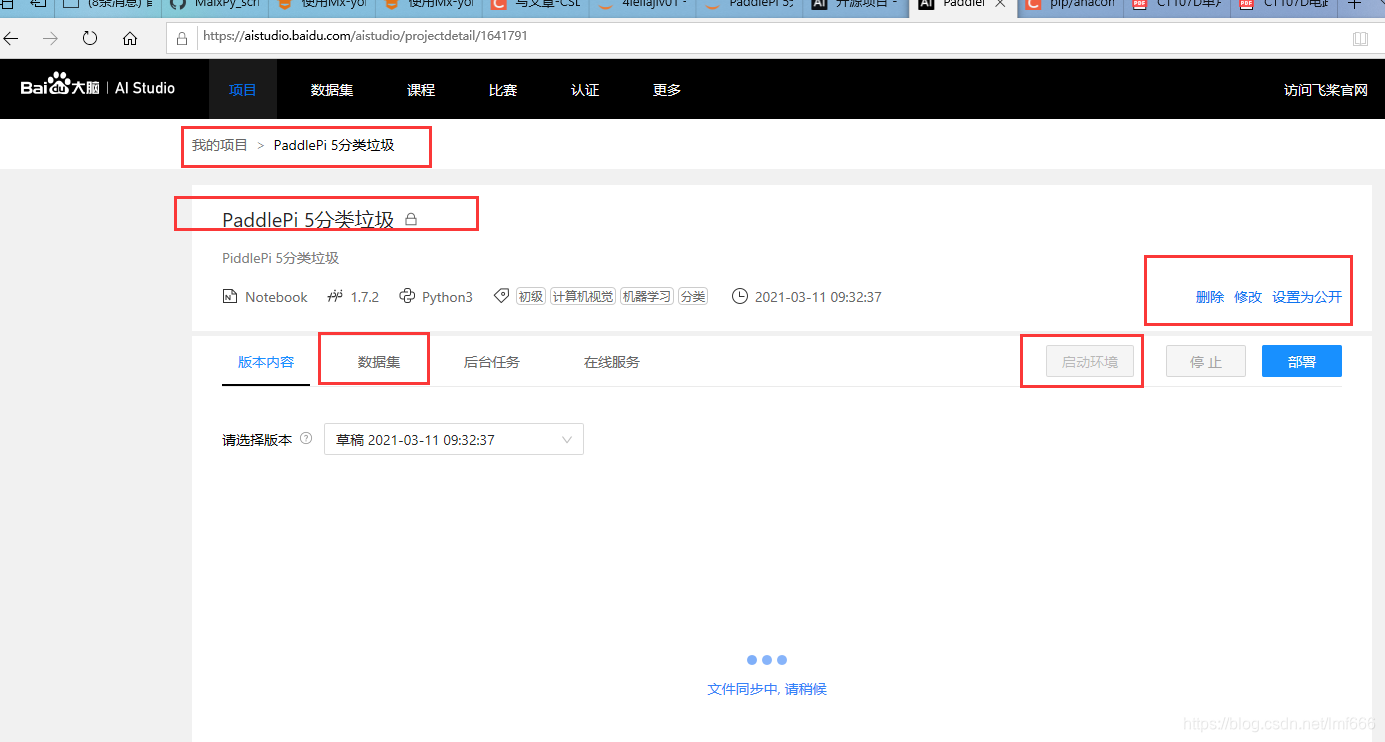Viewport: 1385px width, 742px height.
Task: Click the 2021-03-11 09:32:37 timestamp beside the clock
Action: pos(818,297)
